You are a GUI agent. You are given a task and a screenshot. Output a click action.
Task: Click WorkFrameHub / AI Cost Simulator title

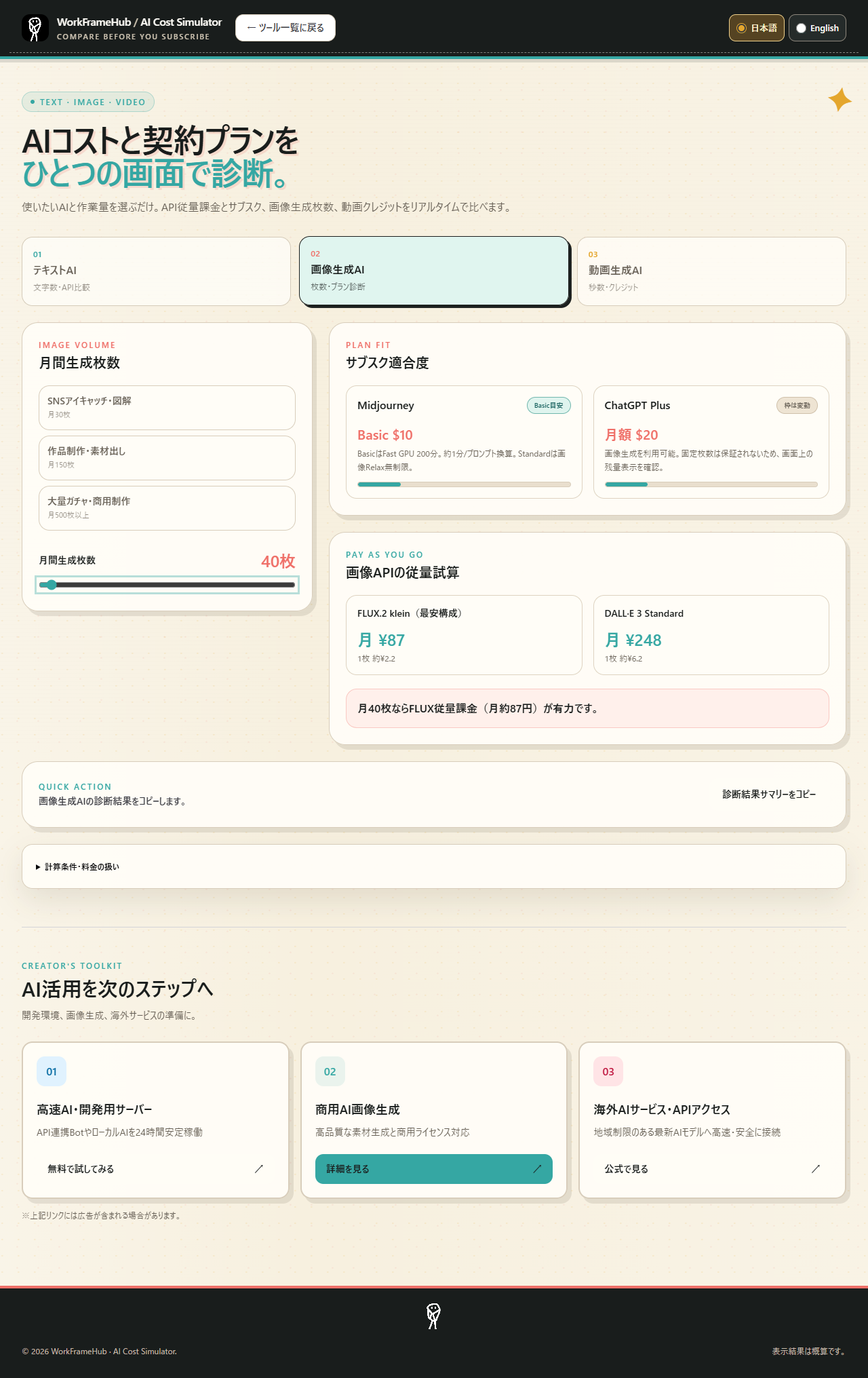click(139, 22)
